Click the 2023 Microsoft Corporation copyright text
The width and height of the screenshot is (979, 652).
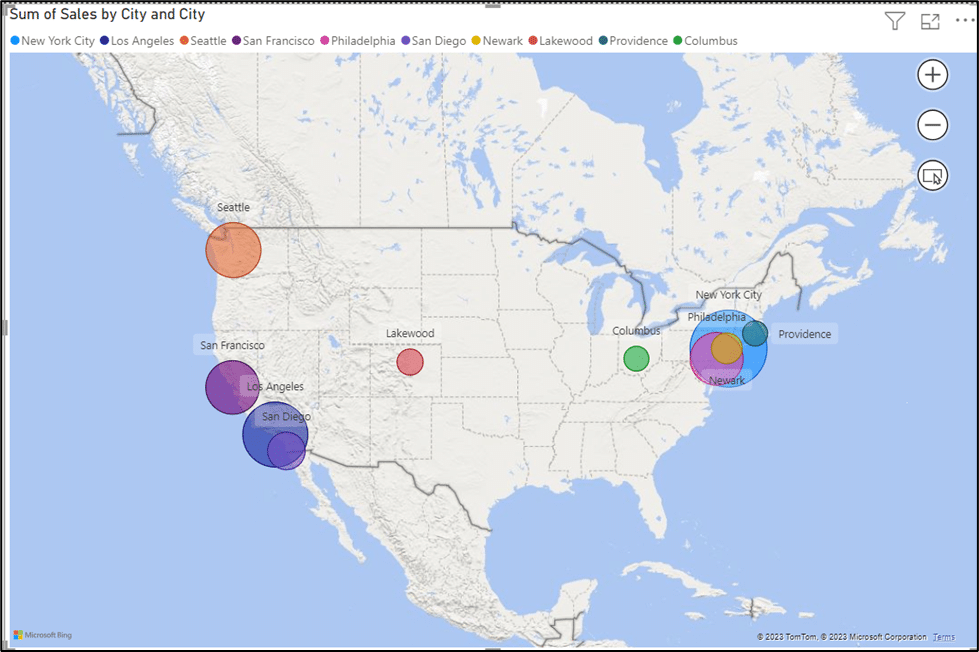click(x=873, y=636)
